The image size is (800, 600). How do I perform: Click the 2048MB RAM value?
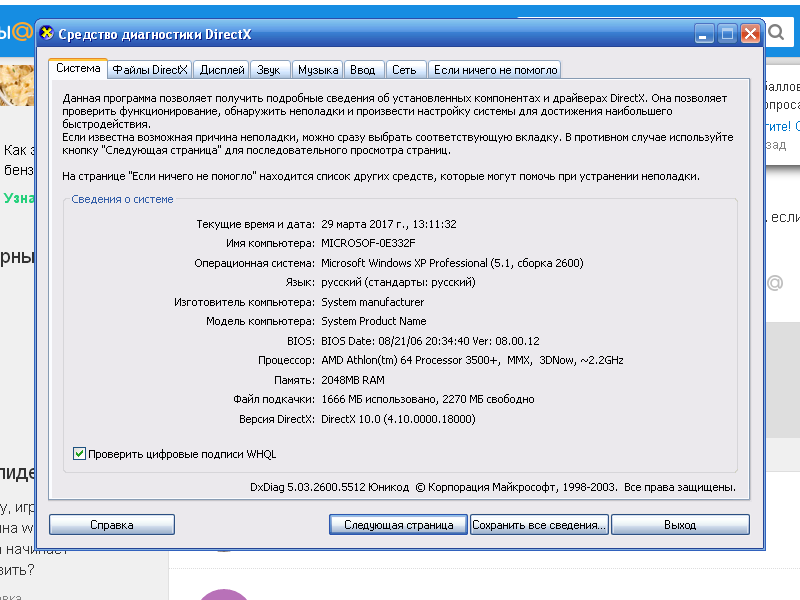pyautogui.click(x=353, y=380)
